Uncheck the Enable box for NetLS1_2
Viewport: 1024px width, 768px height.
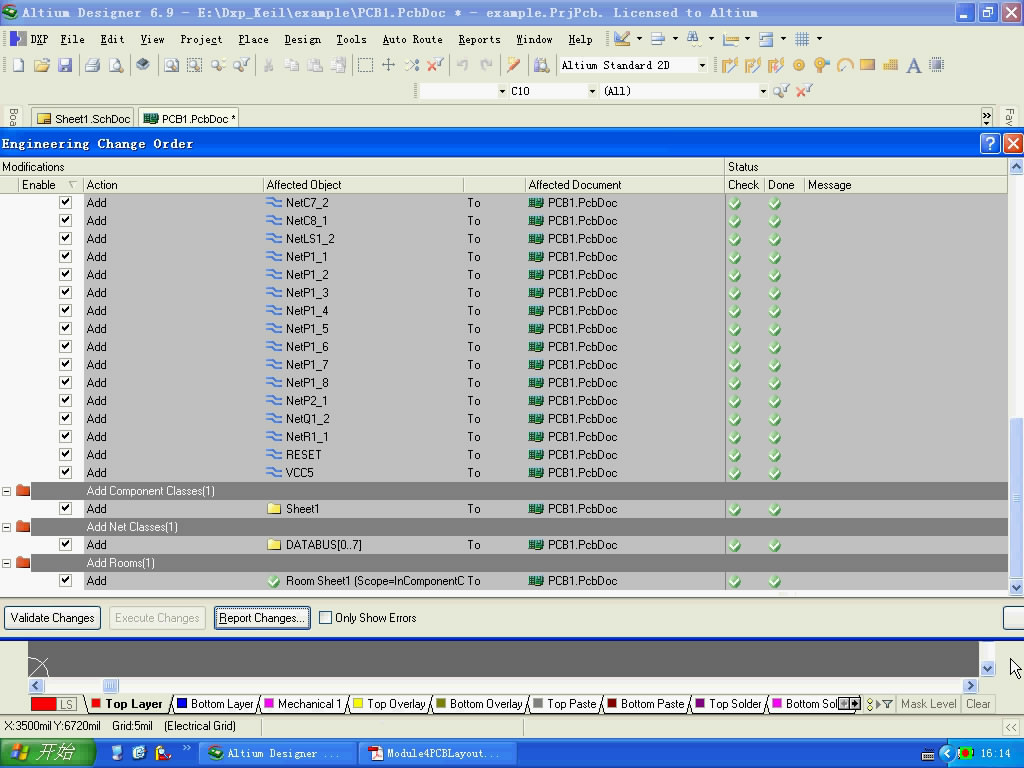[65, 238]
